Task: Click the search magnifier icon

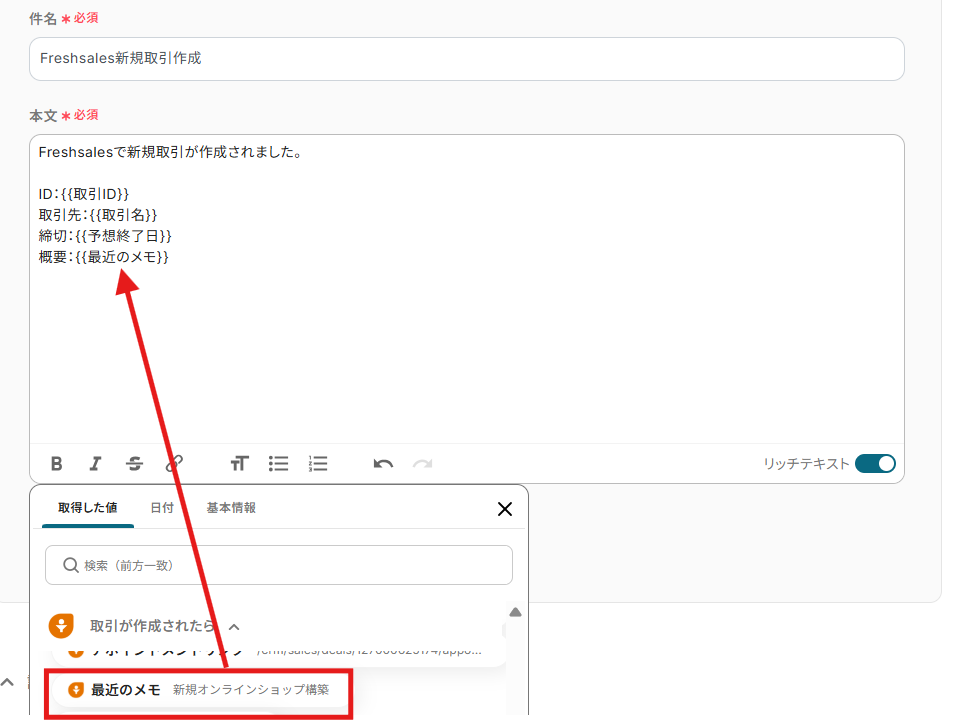Action: 71,565
